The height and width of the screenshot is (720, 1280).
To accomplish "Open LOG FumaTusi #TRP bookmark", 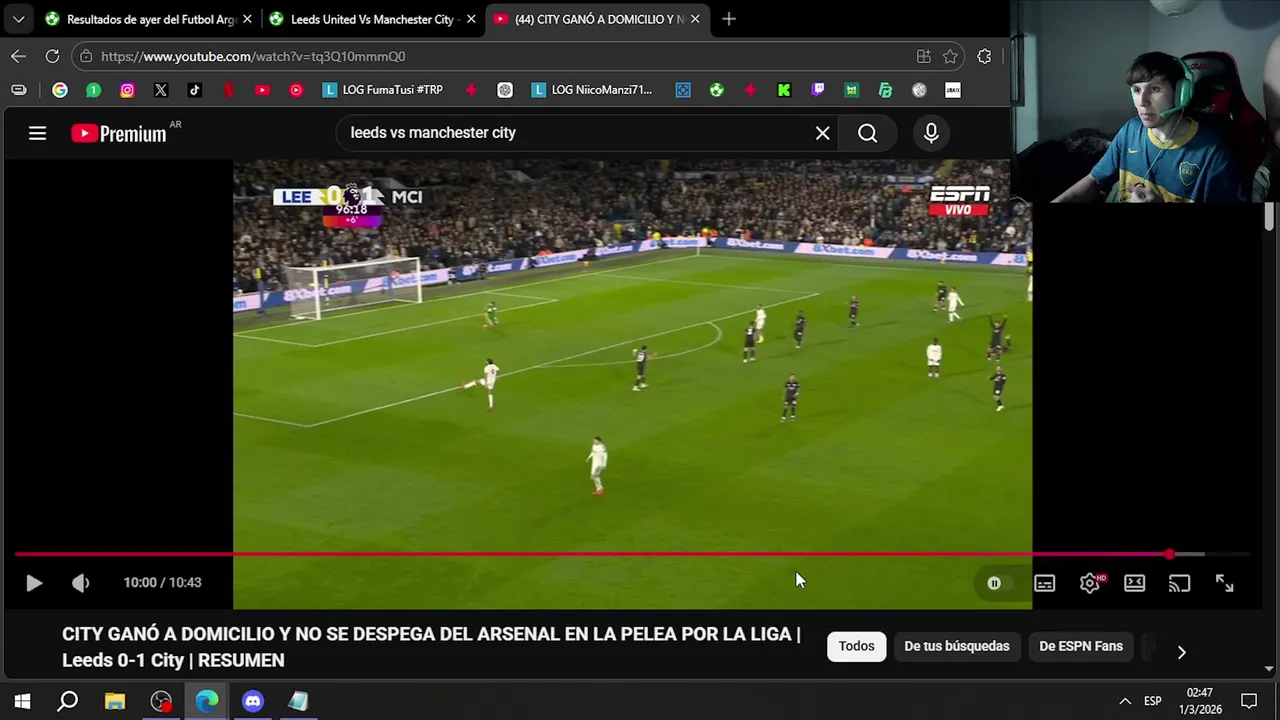I will click(x=382, y=90).
